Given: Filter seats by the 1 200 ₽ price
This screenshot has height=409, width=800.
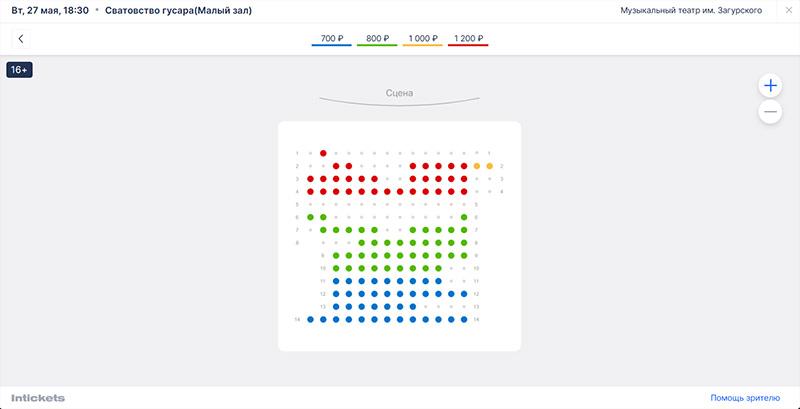Looking at the screenshot, I should pyautogui.click(x=468, y=39).
